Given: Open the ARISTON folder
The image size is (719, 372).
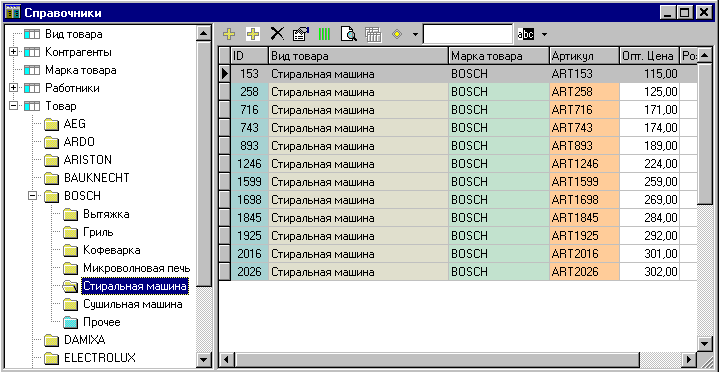Looking at the screenshot, I should tap(88, 160).
